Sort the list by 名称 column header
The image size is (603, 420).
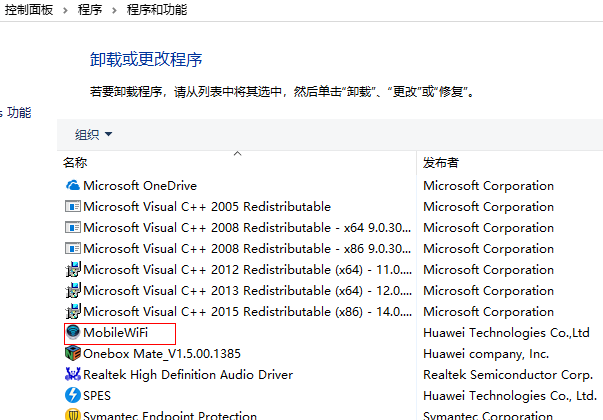[75, 163]
